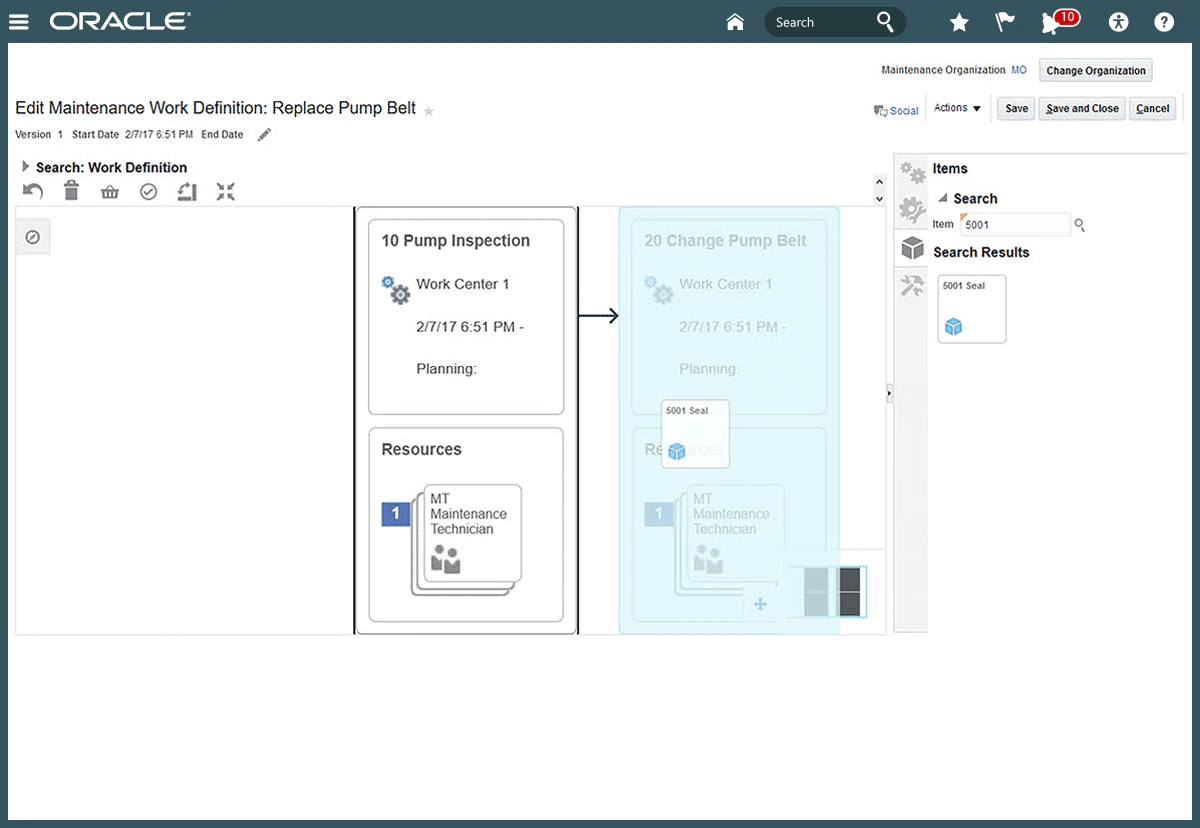Click the trash can delete icon
This screenshot has width=1200, height=828.
[x=71, y=191]
